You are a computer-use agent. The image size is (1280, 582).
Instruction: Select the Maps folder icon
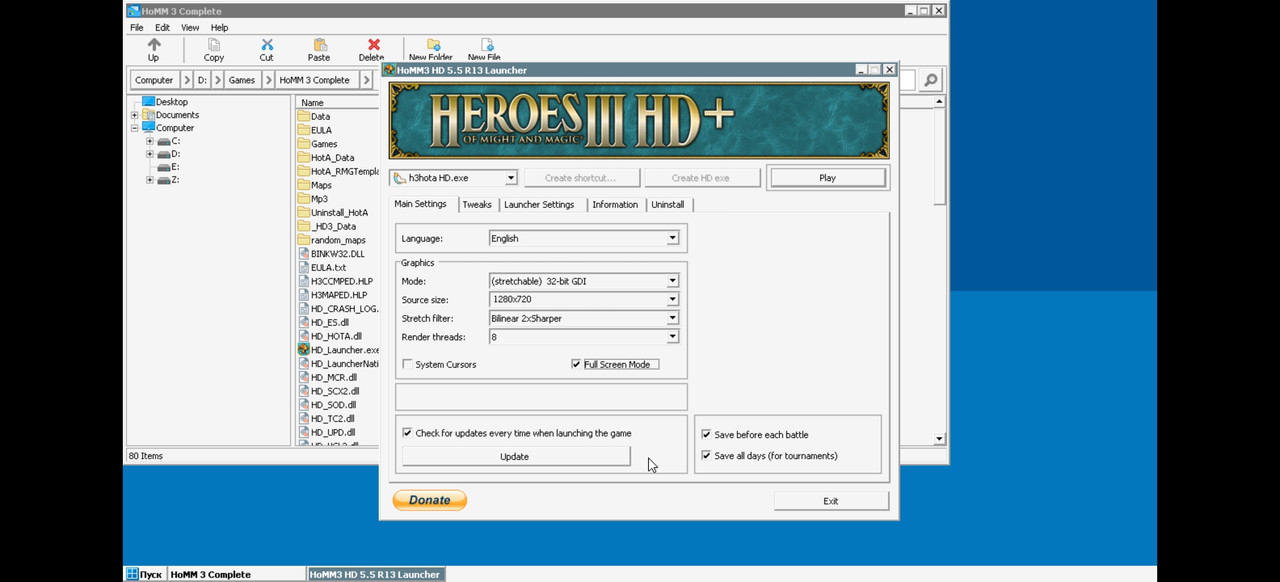tap(304, 185)
